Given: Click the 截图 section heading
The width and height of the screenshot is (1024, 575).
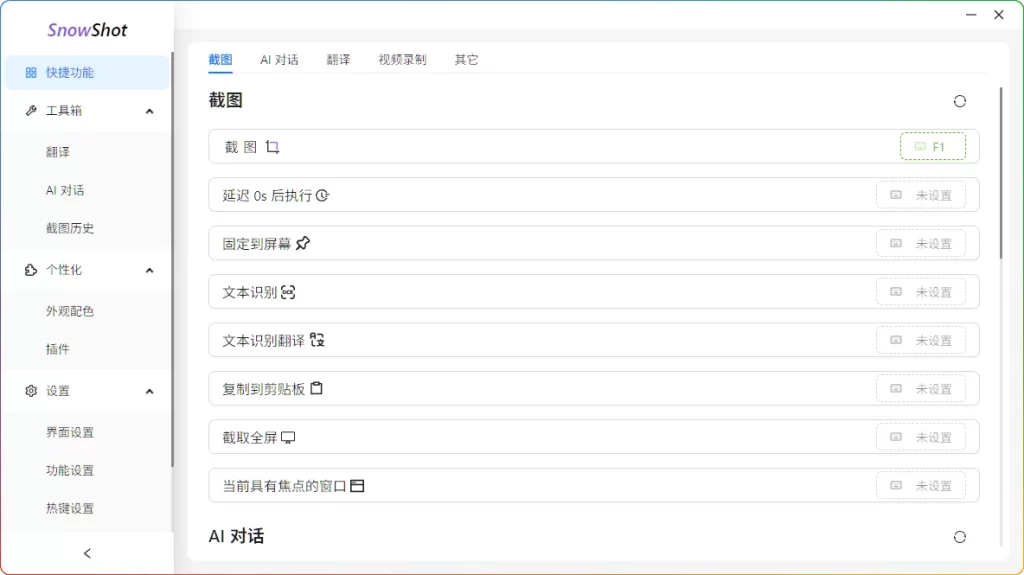Looking at the screenshot, I should pyautogui.click(x=226, y=101).
